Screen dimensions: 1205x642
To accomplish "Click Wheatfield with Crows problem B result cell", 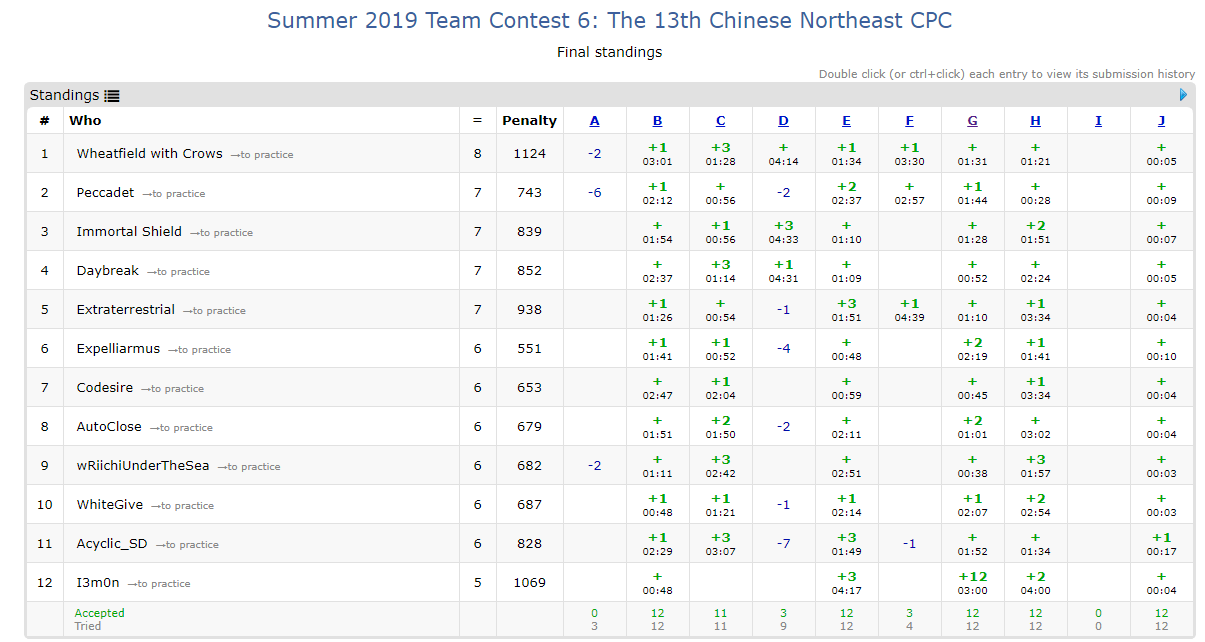I will [x=657, y=153].
